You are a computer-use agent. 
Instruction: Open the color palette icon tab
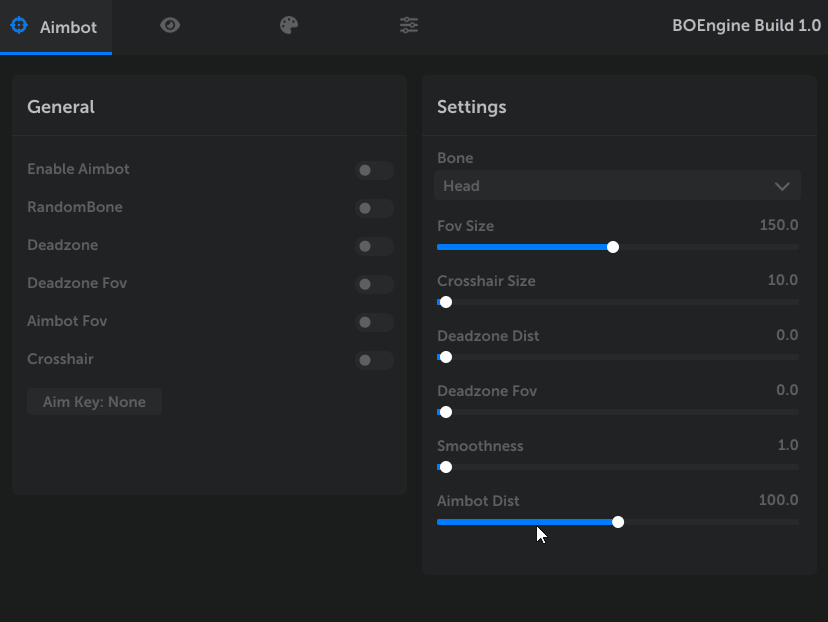[x=289, y=26]
